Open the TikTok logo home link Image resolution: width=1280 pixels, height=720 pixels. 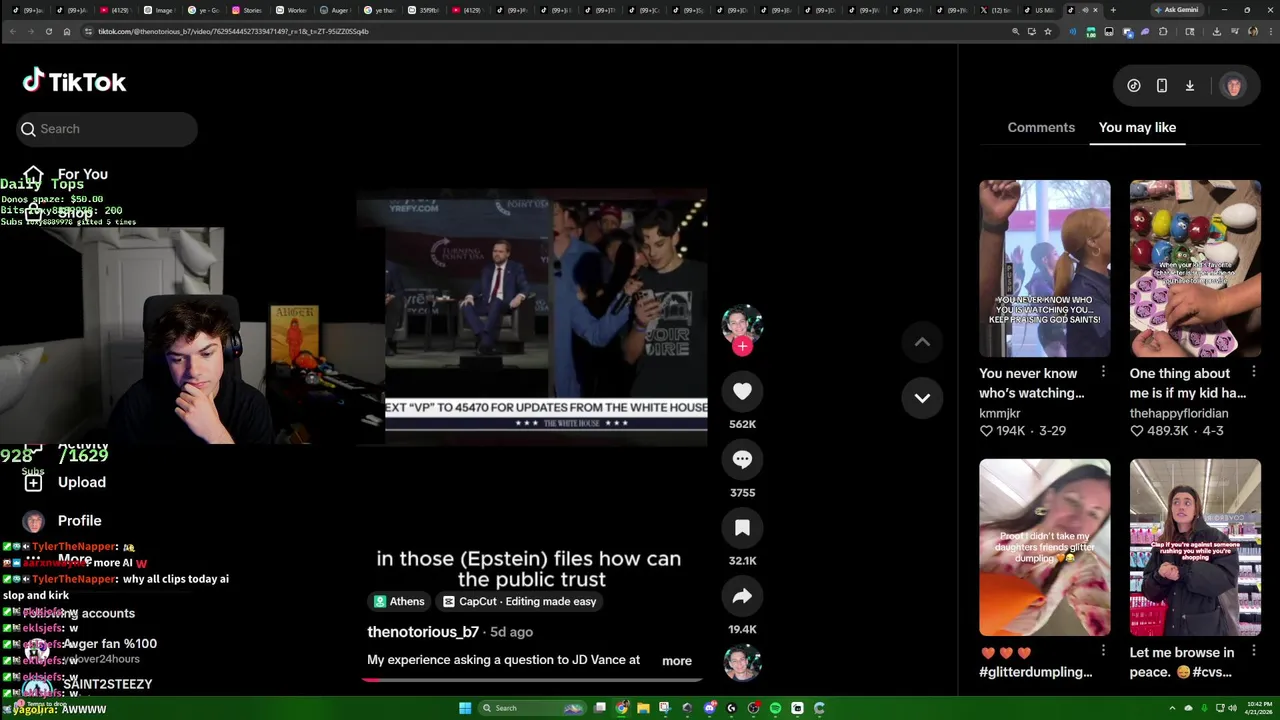pos(75,82)
